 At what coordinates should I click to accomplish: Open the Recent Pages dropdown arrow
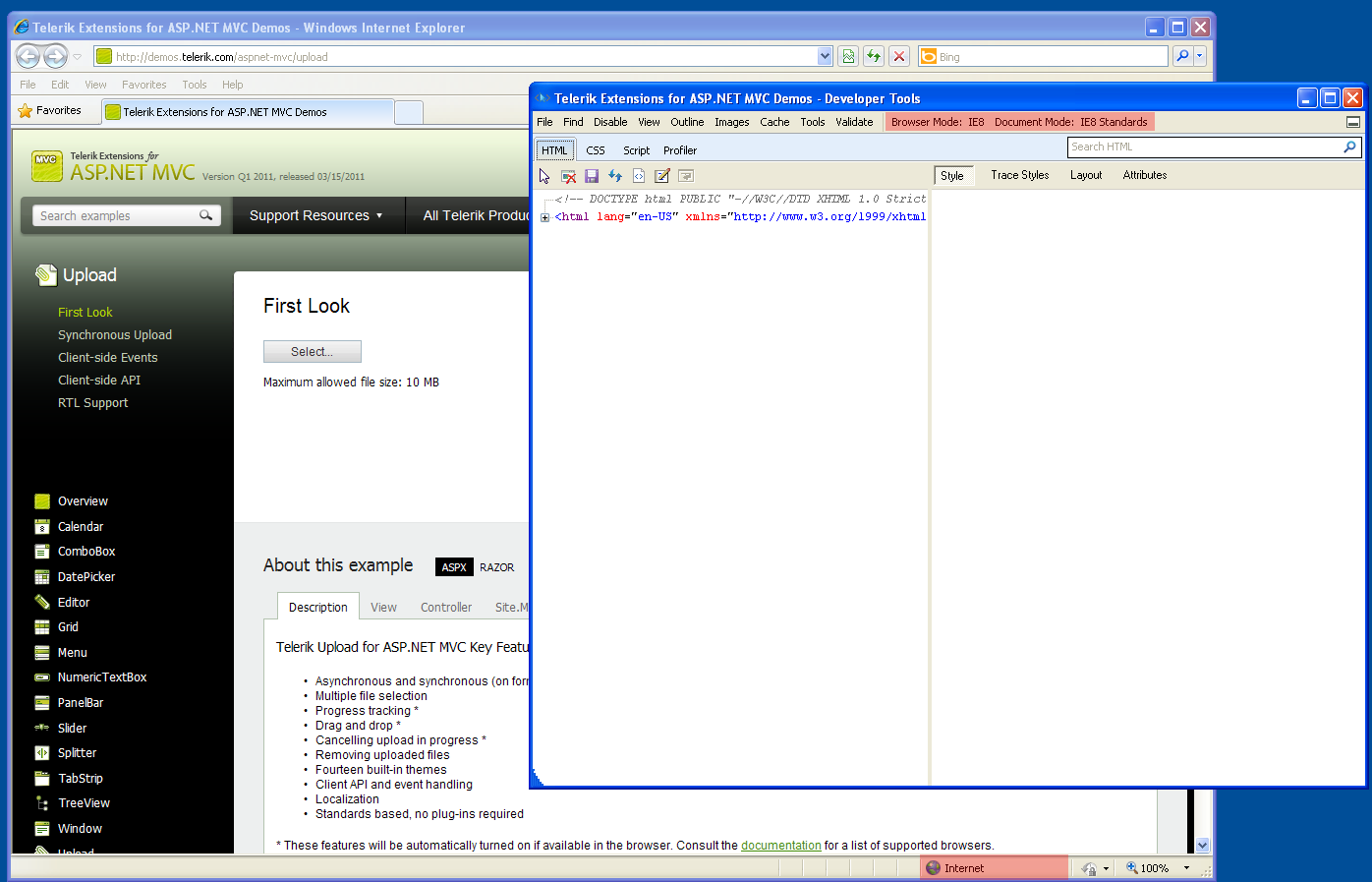[78, 56]
